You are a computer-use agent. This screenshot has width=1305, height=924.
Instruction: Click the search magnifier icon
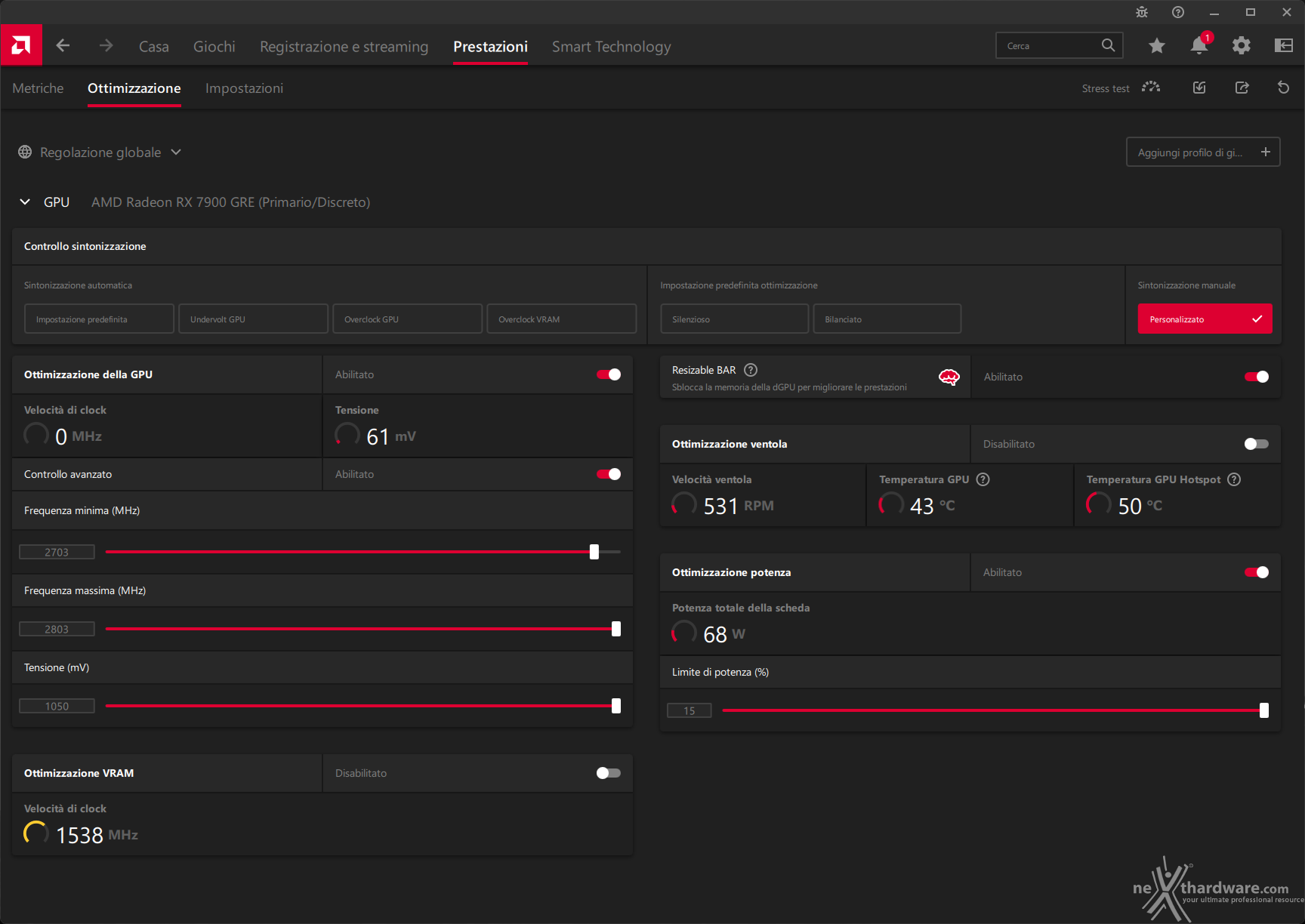[1108, 45]
